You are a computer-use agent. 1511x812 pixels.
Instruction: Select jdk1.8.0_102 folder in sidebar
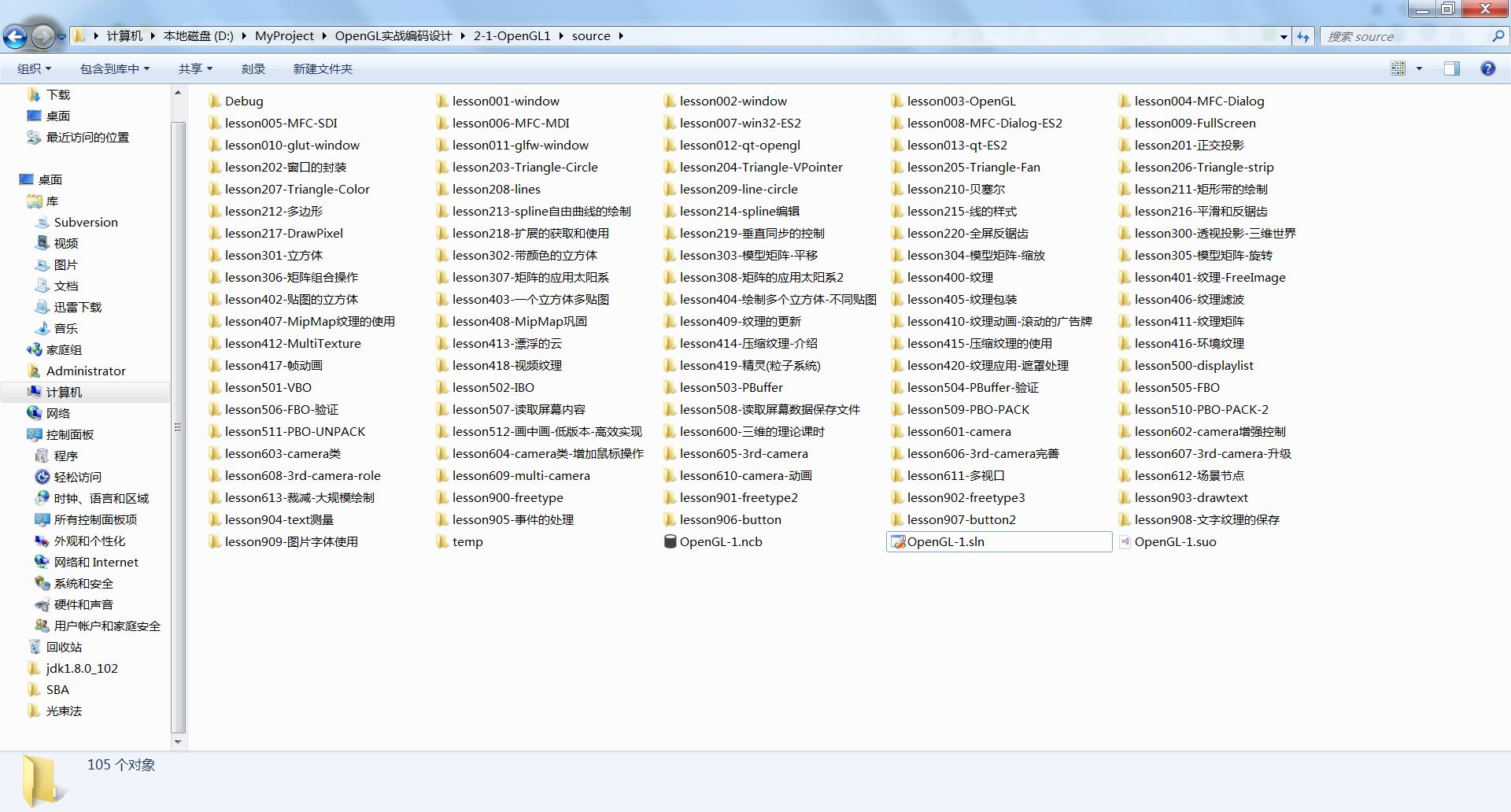tap(82, 668)
